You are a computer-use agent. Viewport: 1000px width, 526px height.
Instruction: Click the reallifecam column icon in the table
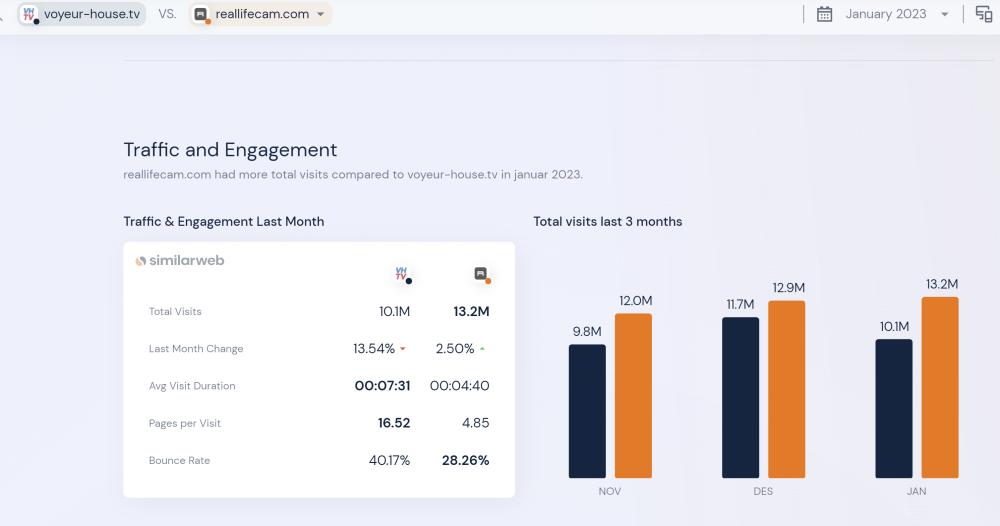[x=481, y=274]
